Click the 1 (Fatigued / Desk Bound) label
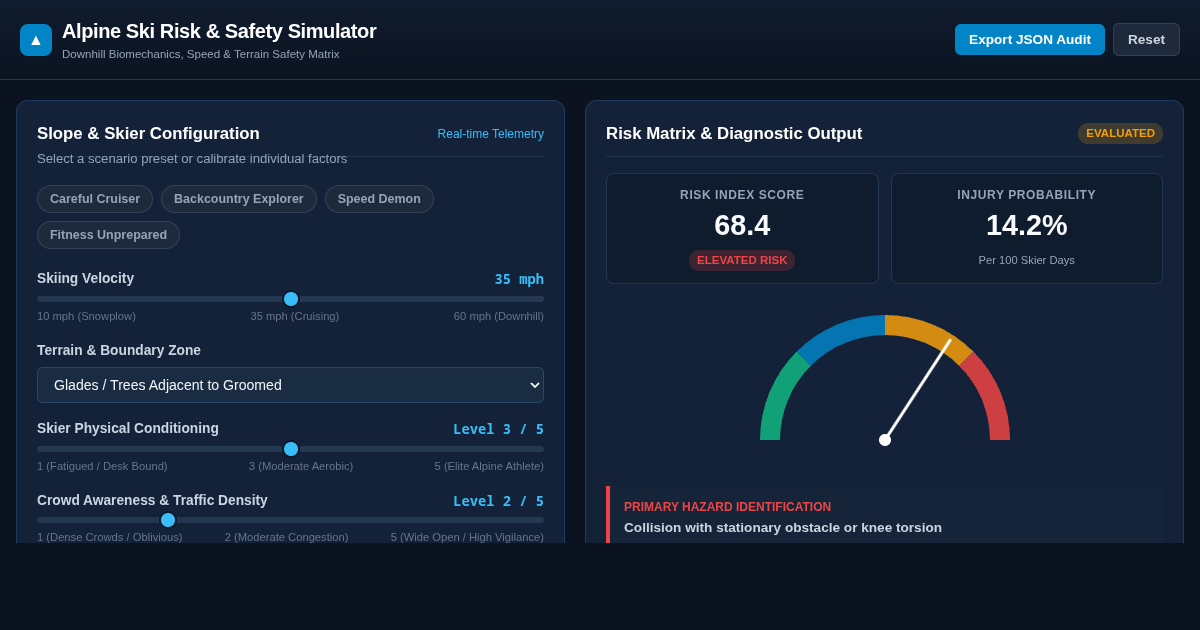The width and height of the screenshot is (1200, 630). [102, 466]
